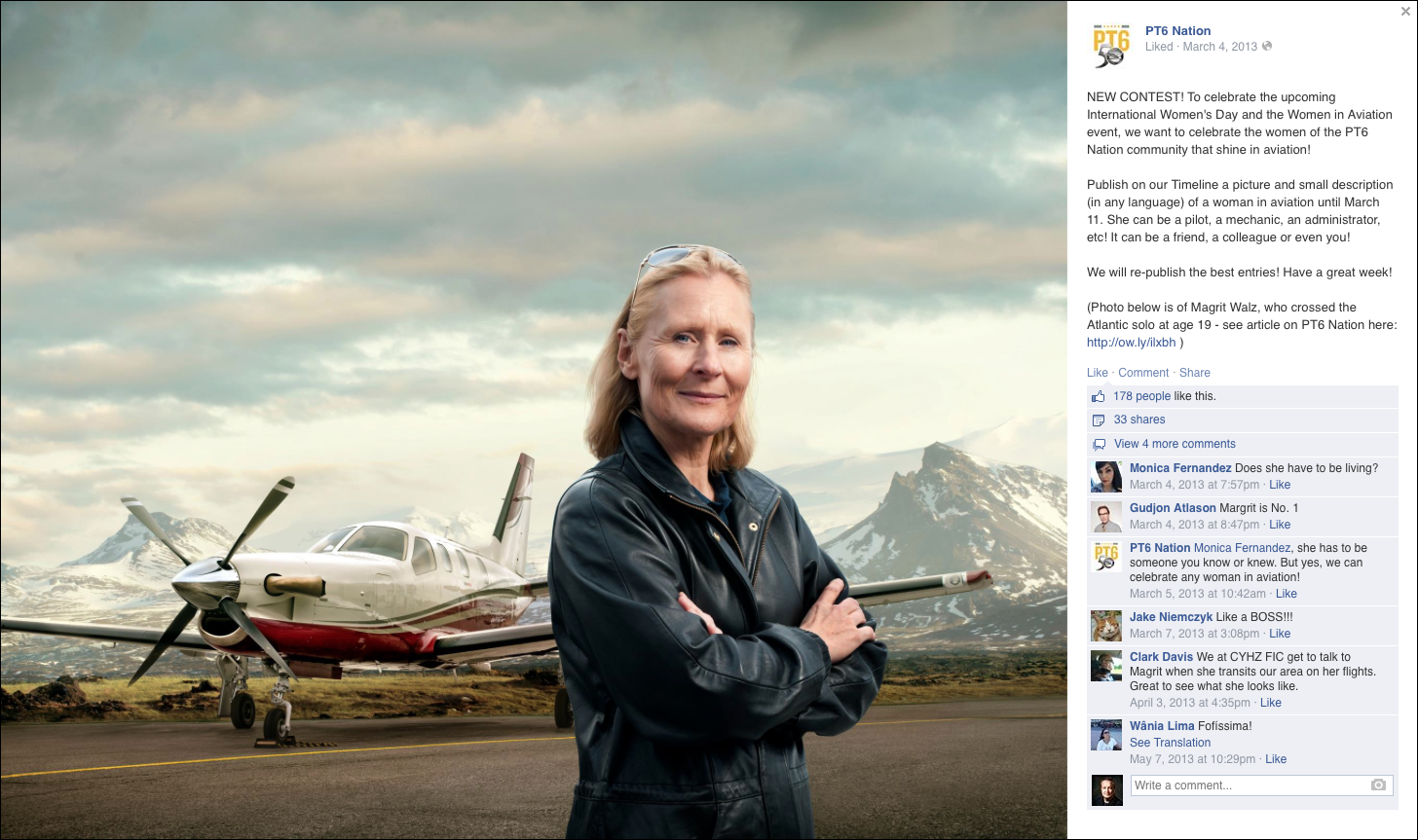Click the Write a comment field
Image resolution: width=1418 pixels, height=840 pixels.
(1261, 785)
